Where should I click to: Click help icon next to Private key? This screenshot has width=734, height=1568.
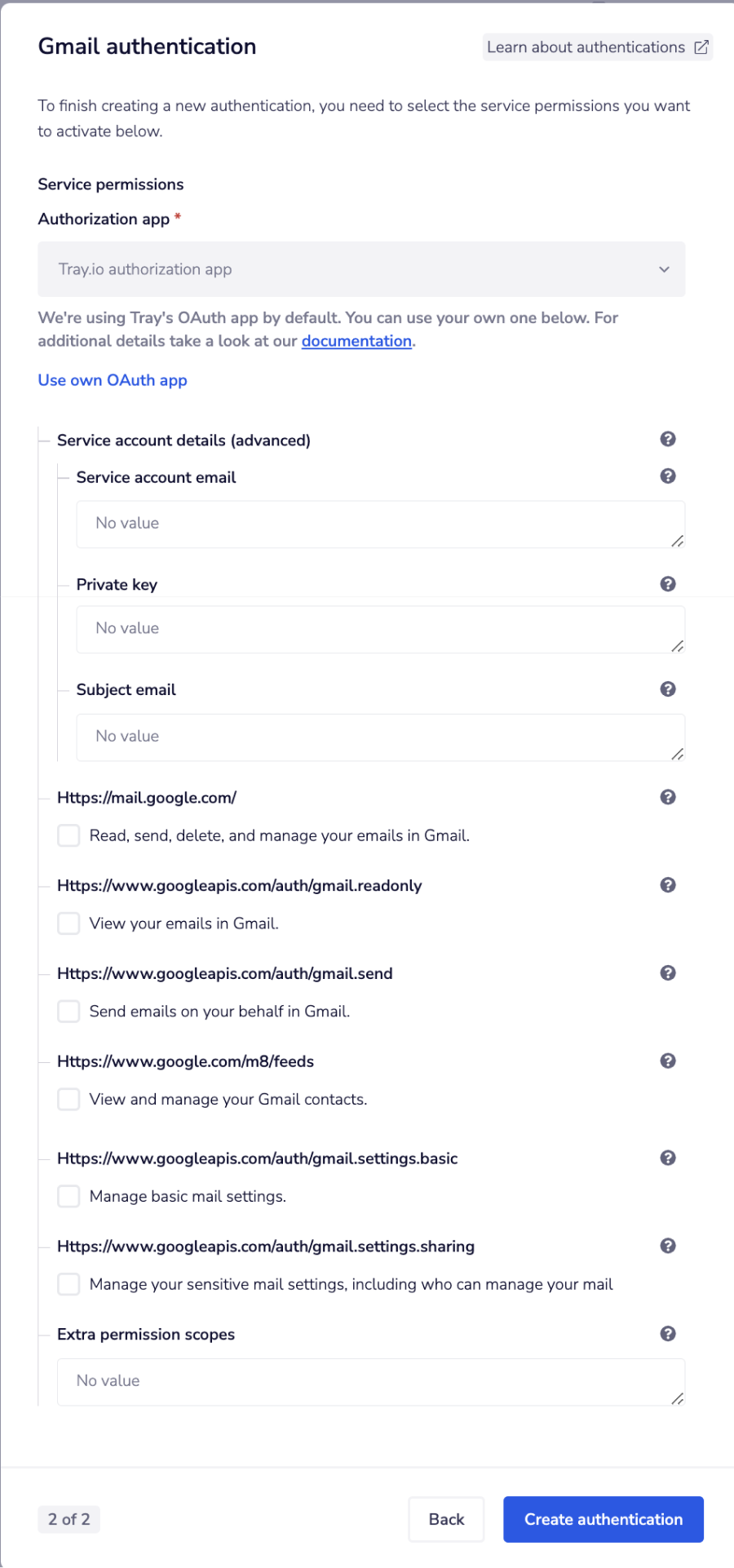coord(668,584)
